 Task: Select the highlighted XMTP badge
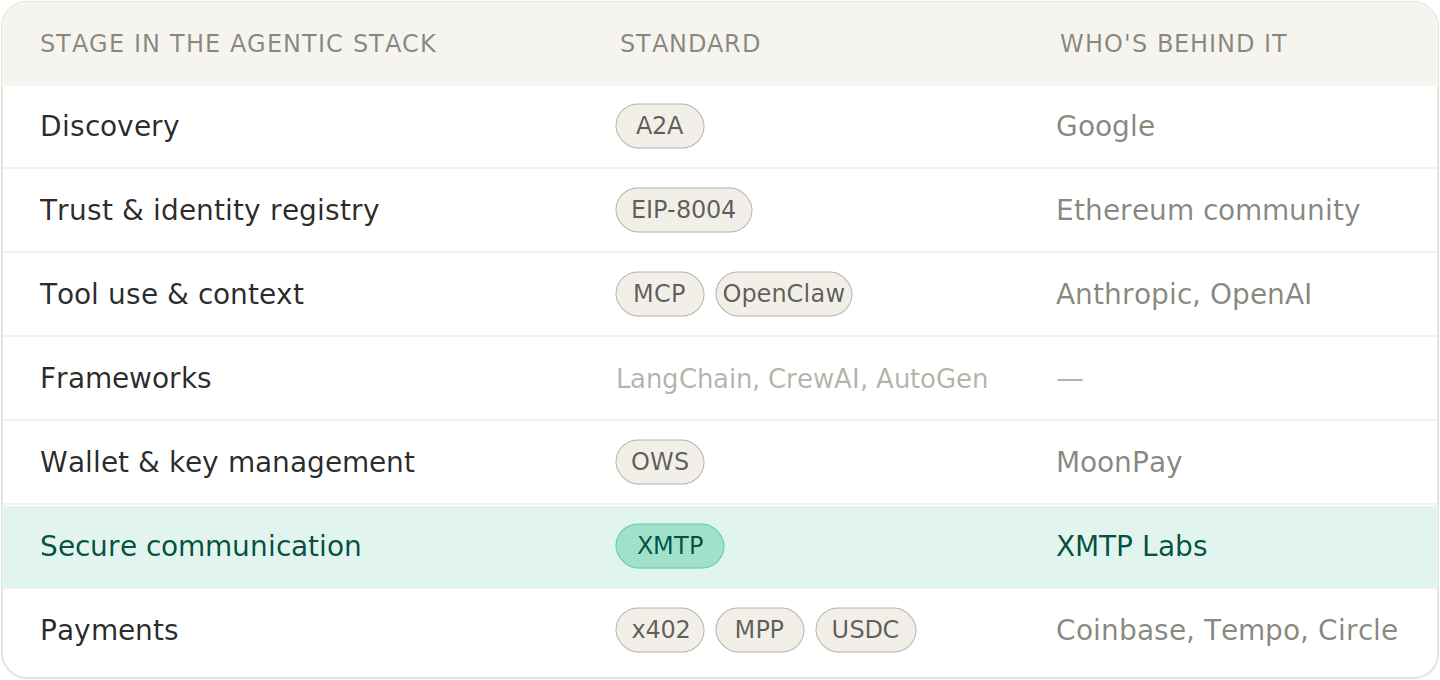tap(669, 546)
